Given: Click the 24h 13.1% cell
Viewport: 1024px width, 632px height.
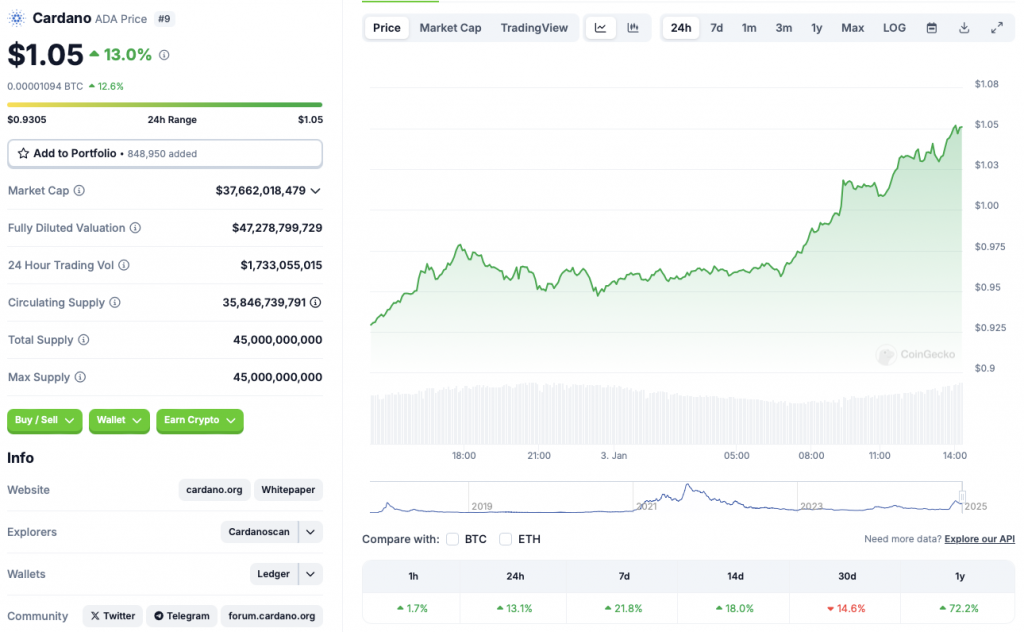Looking at the screenshot, I should pyautogui.click(x=514, y=608).
